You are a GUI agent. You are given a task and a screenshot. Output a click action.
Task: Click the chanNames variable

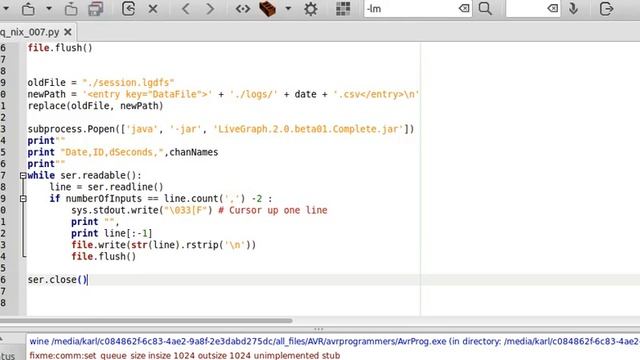[x=193, y=152]
